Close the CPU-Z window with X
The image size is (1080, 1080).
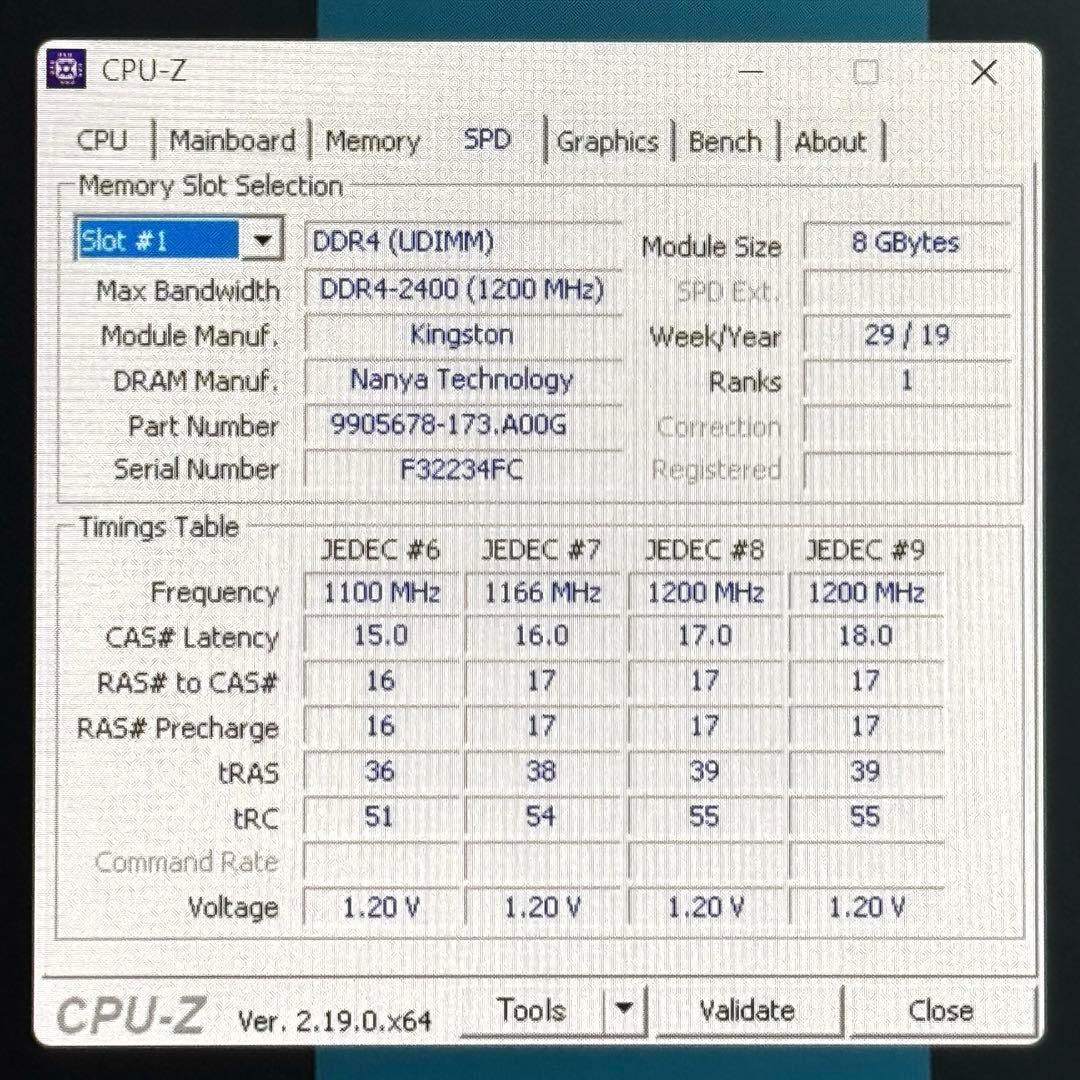click(984, 71)
